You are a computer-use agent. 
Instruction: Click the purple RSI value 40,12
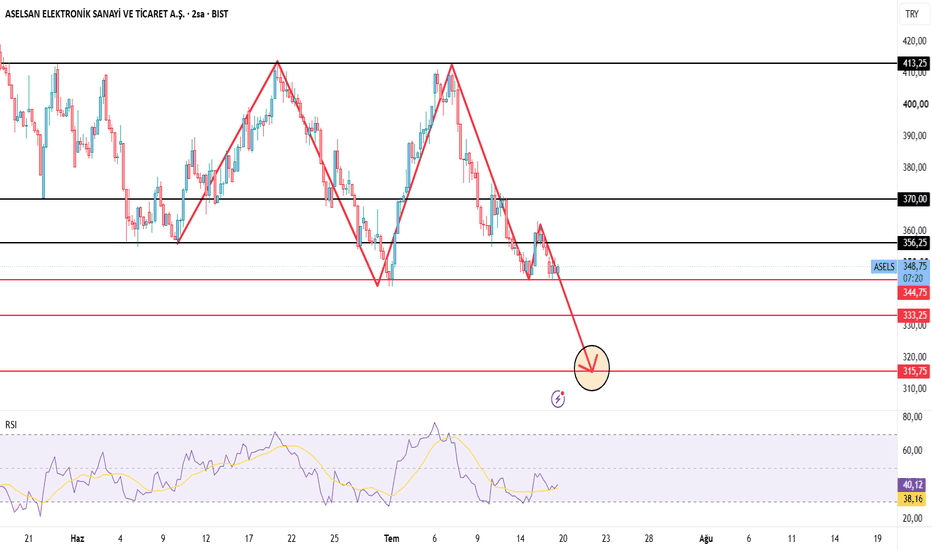pos(912,485)
